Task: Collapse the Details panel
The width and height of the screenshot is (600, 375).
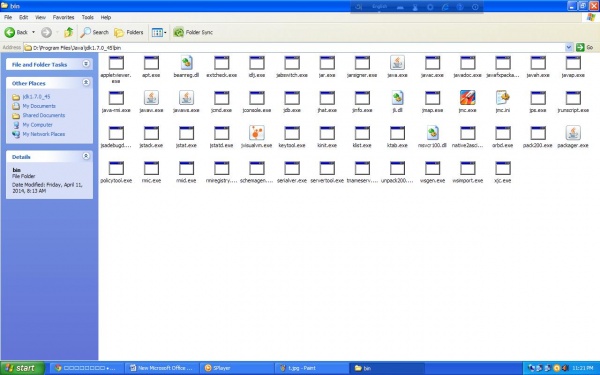Action: 86,156
